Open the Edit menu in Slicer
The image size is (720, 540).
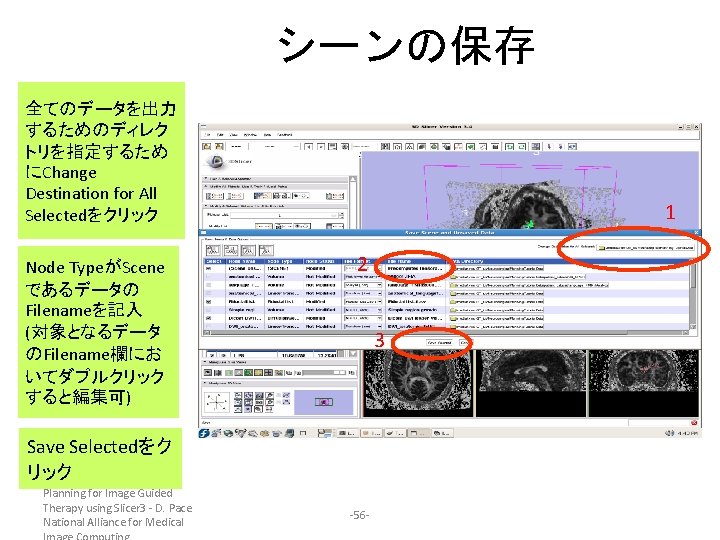pyautogui.click(x=220, y=135)
